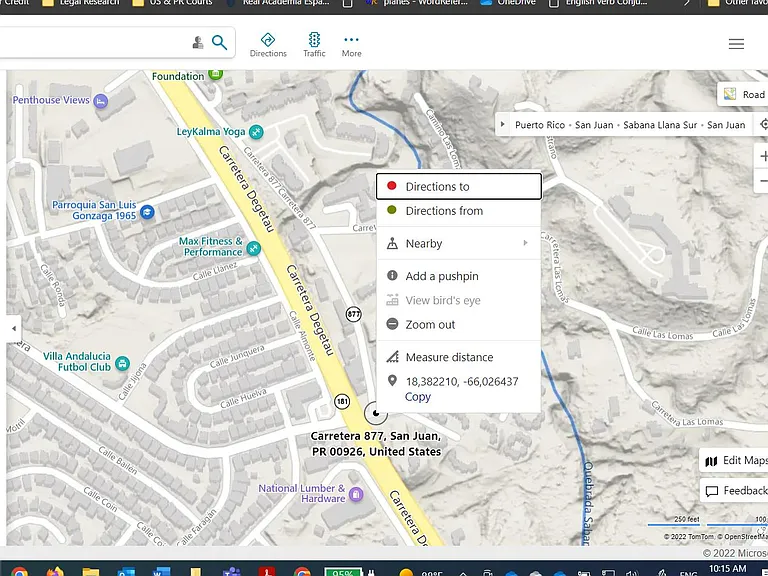Click the Edit Maps button

735,460
